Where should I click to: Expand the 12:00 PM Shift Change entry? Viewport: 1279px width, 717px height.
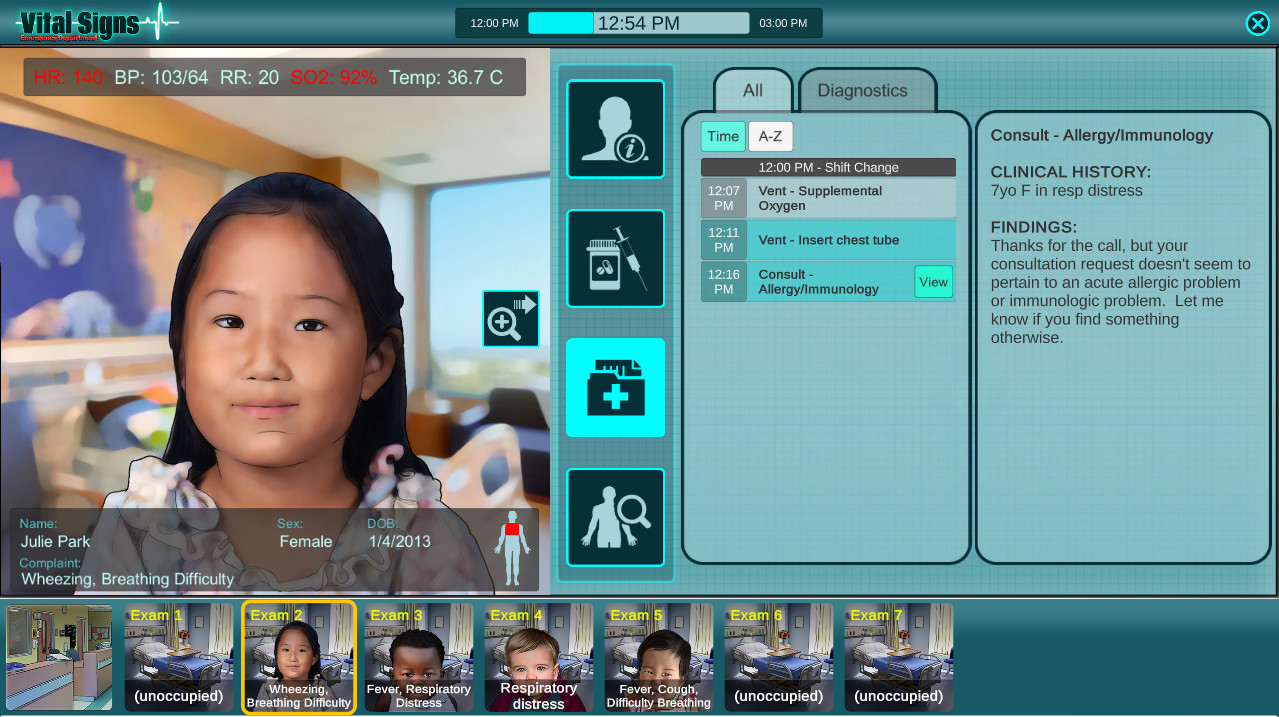827,167
